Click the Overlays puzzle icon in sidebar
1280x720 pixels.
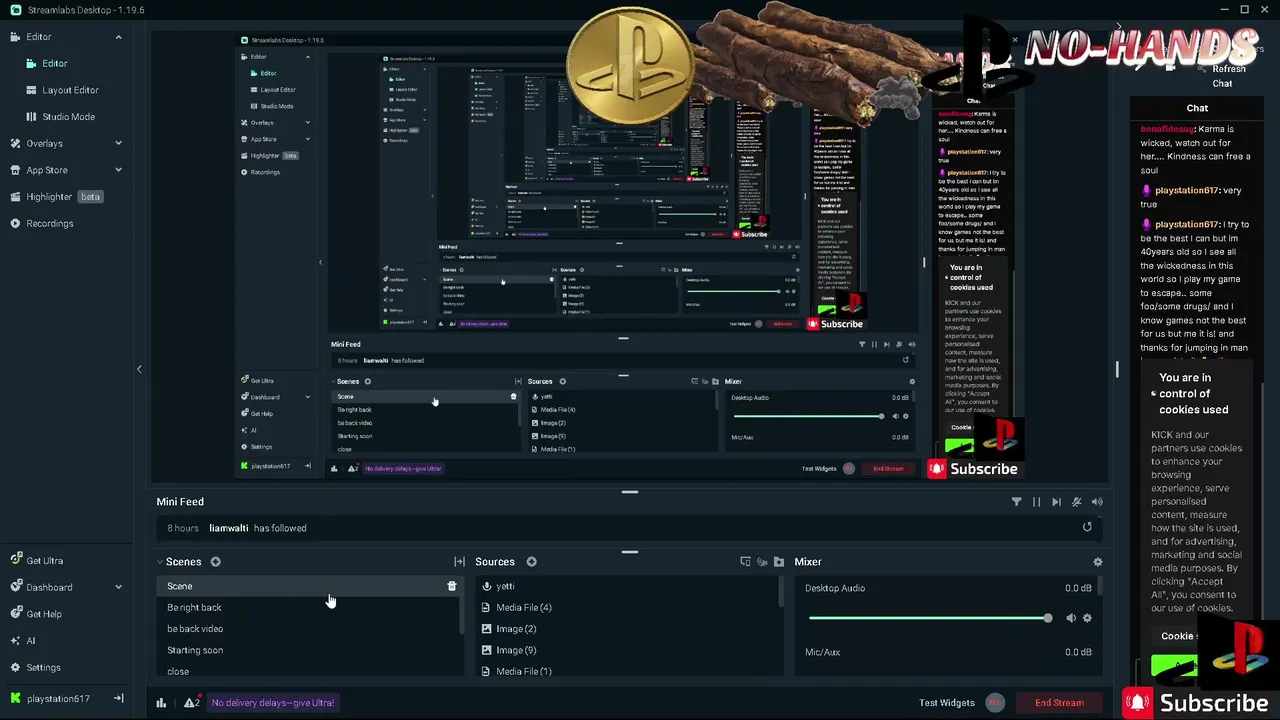15,144
